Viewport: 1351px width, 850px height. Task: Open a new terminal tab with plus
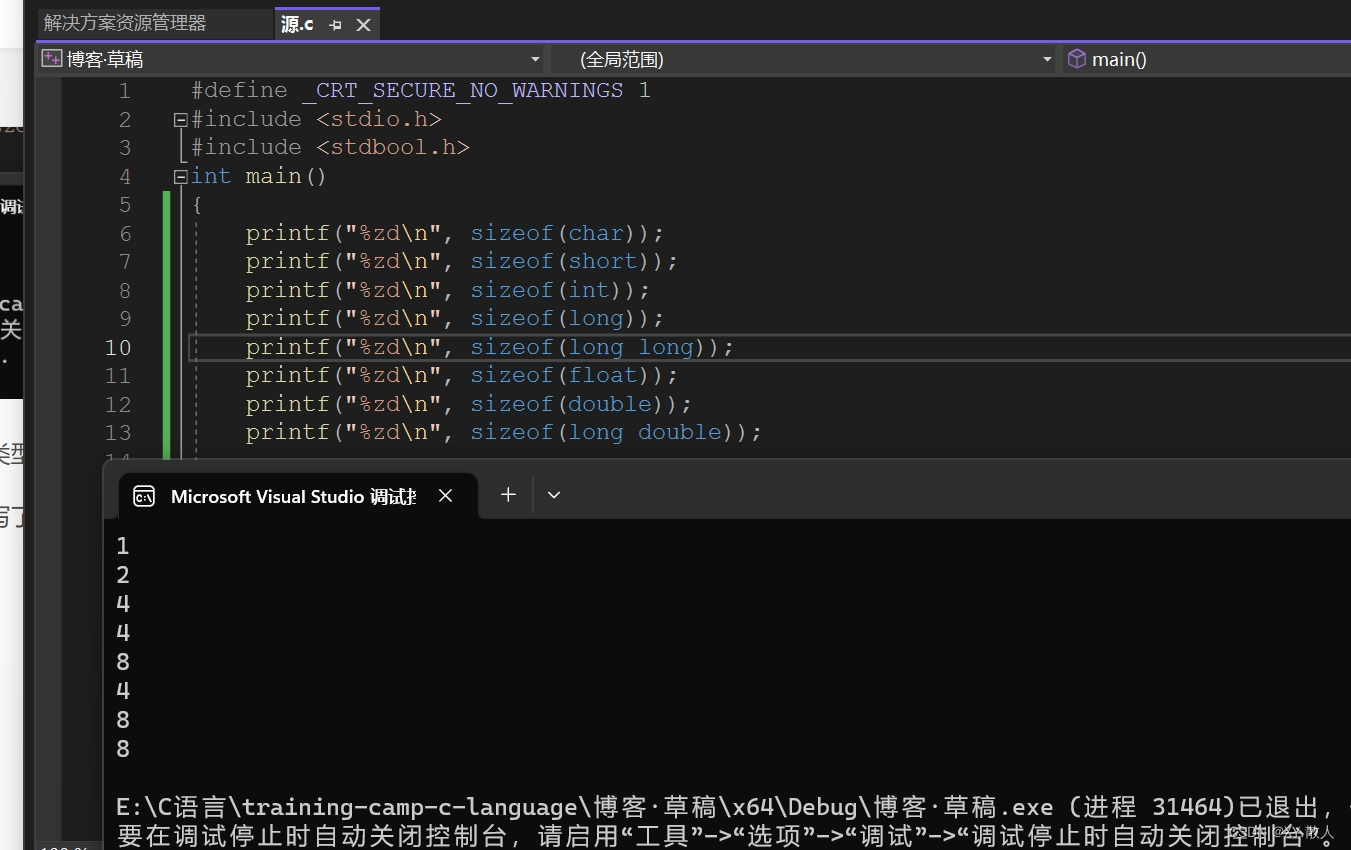508,495
